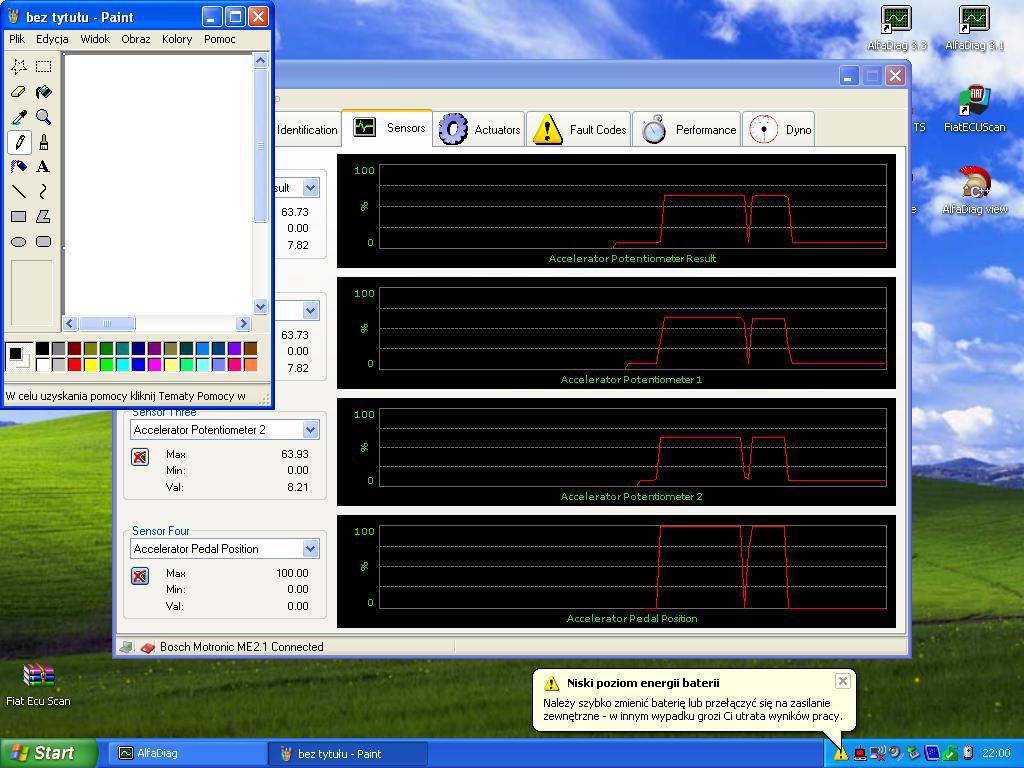Click the Accelerator Pedal Position graph
1024x768 pixels.
click(616, 571)
